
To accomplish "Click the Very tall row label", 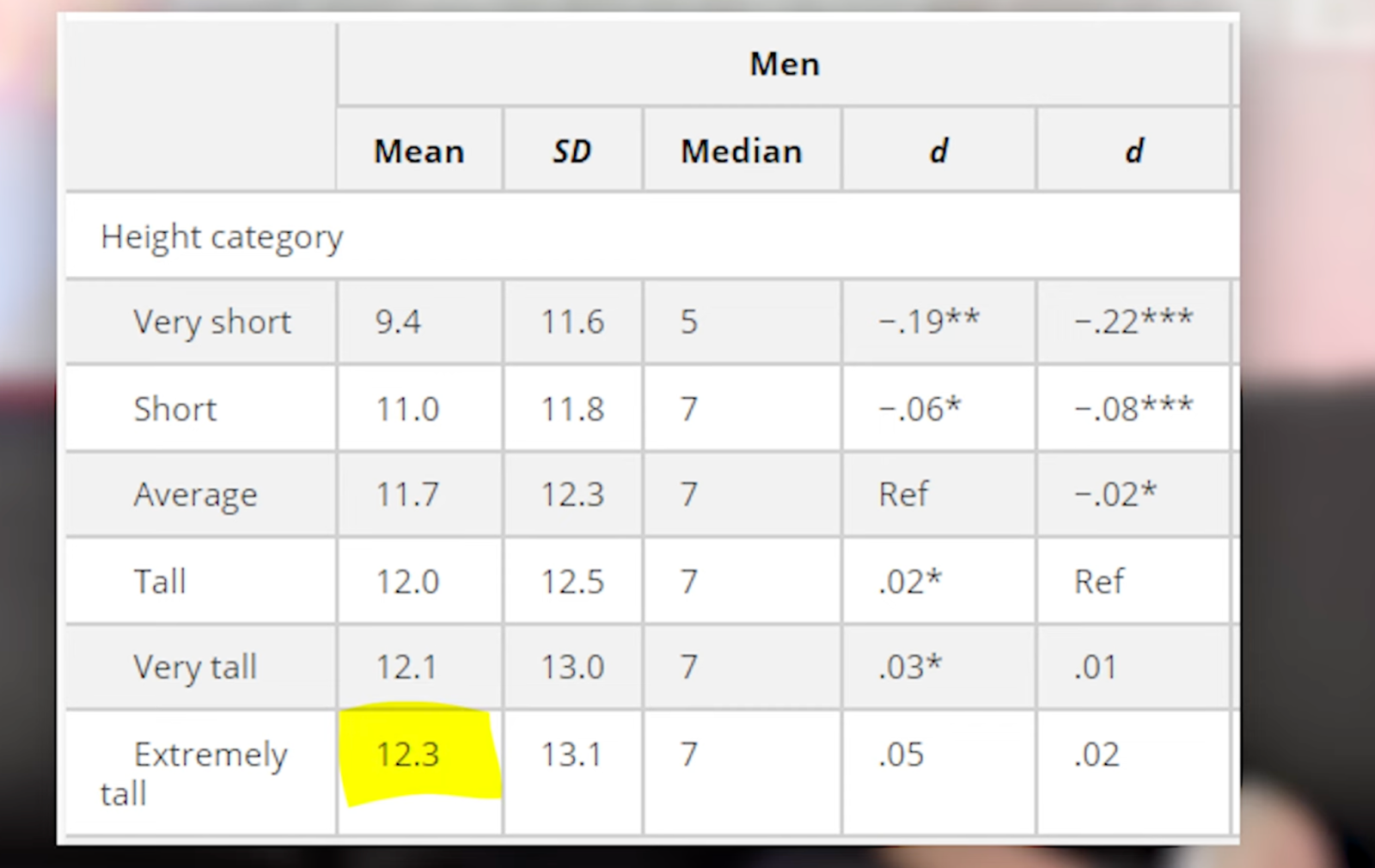I will (x=195, y=668).
